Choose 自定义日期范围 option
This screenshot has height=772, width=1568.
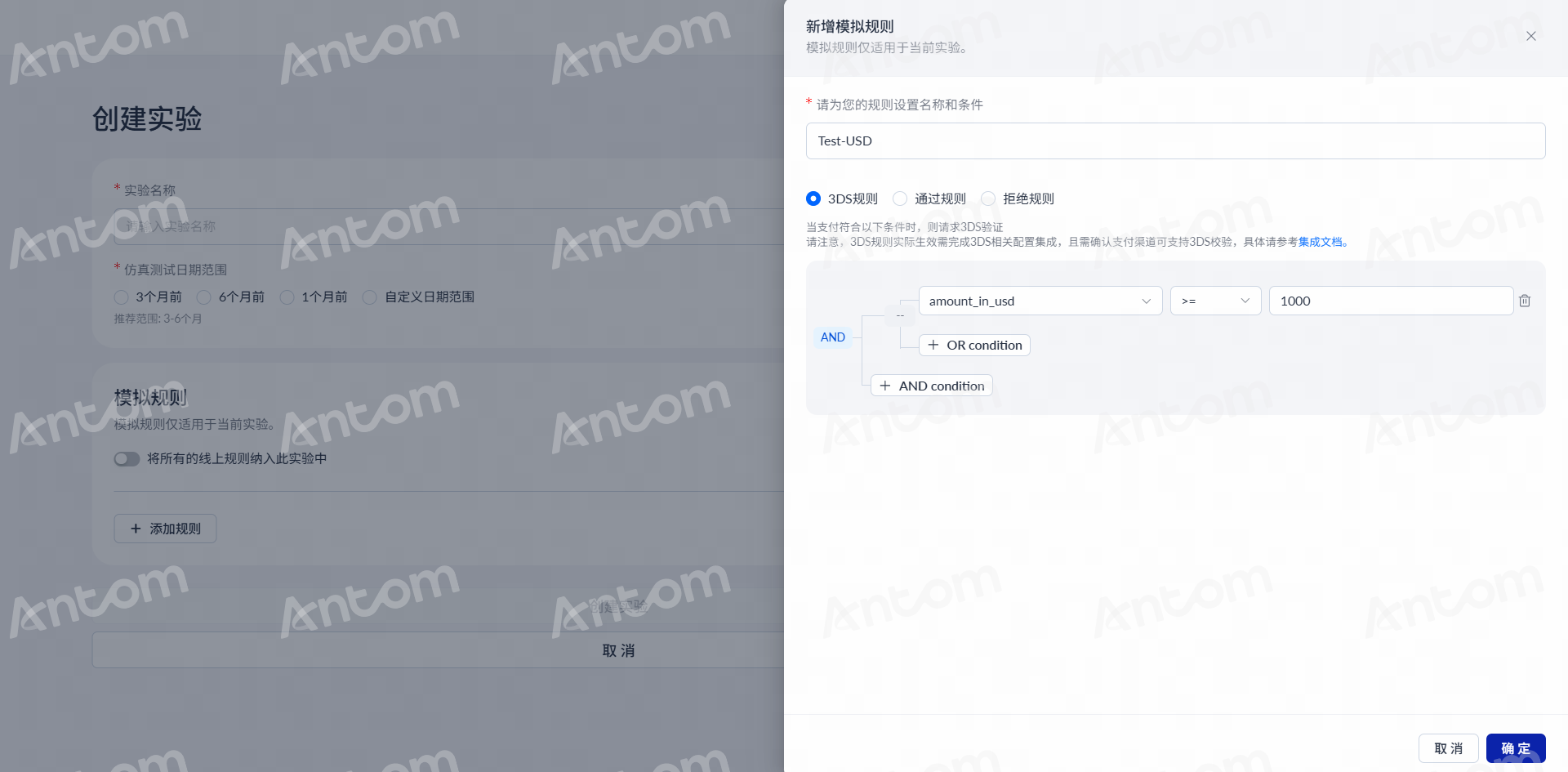(x=369, y=297)
